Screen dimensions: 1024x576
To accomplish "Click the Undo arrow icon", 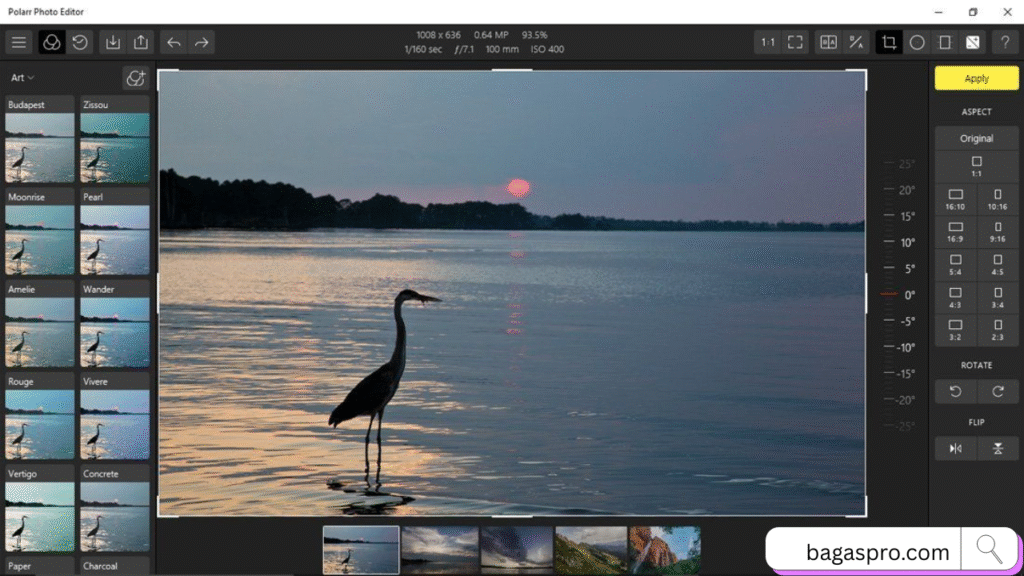I will pyautogui.click(x=172, y=42).
